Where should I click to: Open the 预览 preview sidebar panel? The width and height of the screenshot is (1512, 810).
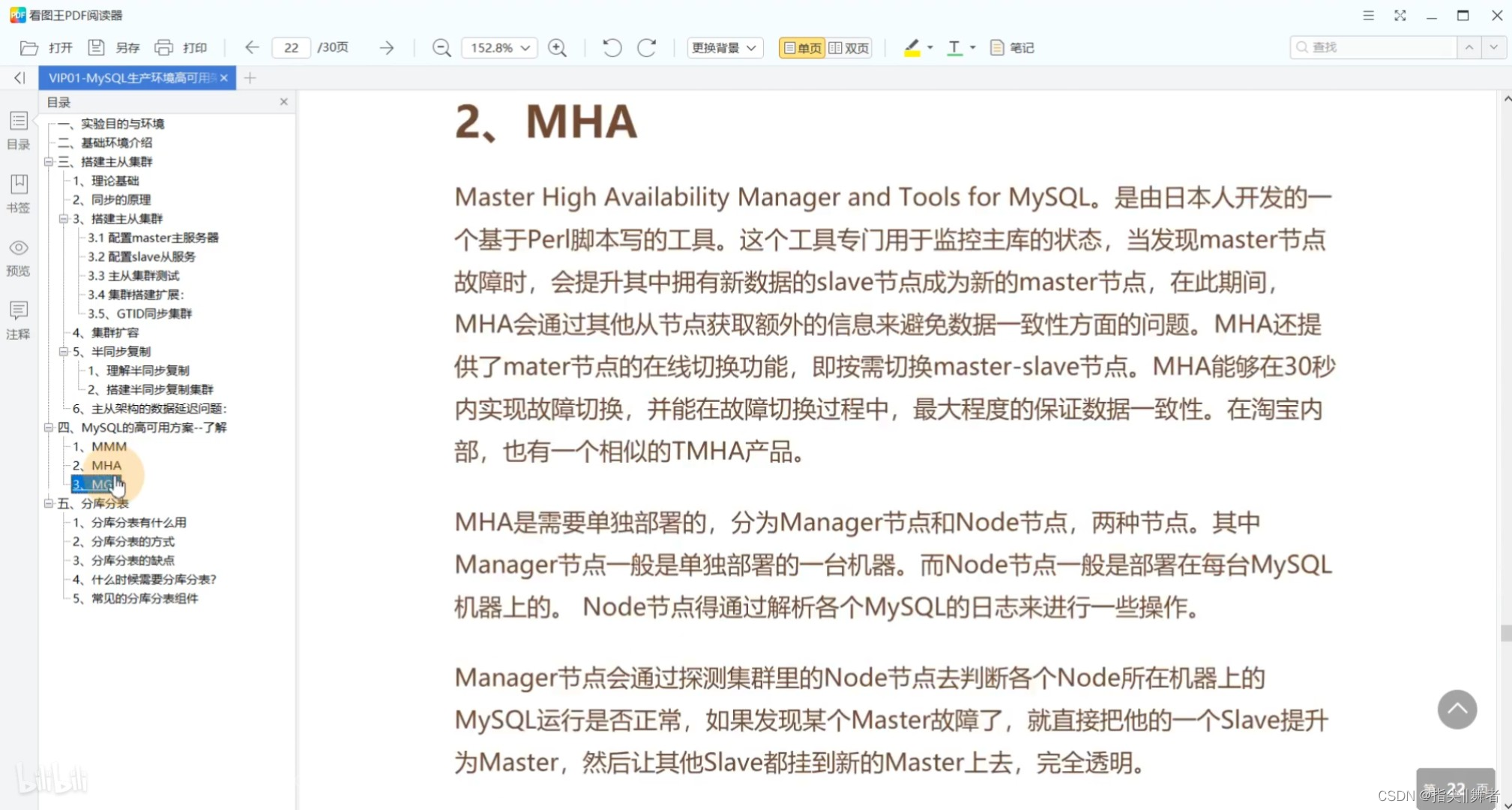pyautogui.click(x=19, y=257)
